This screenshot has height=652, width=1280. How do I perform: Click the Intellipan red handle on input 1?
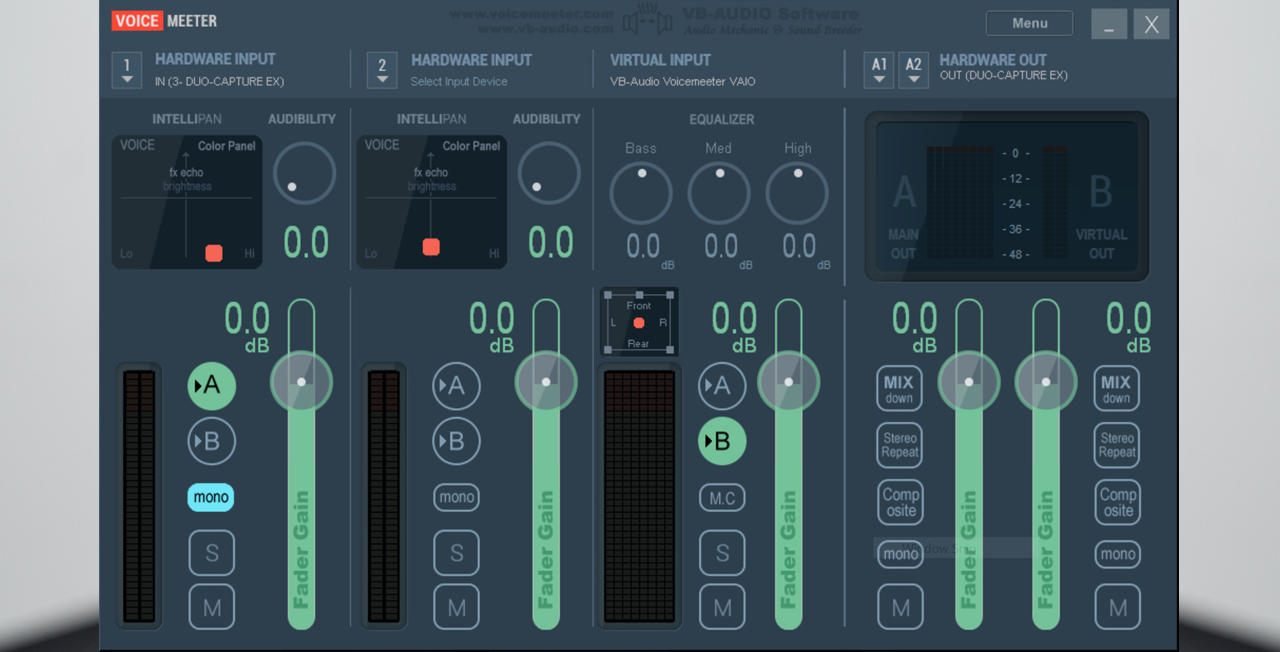[214, 253]
